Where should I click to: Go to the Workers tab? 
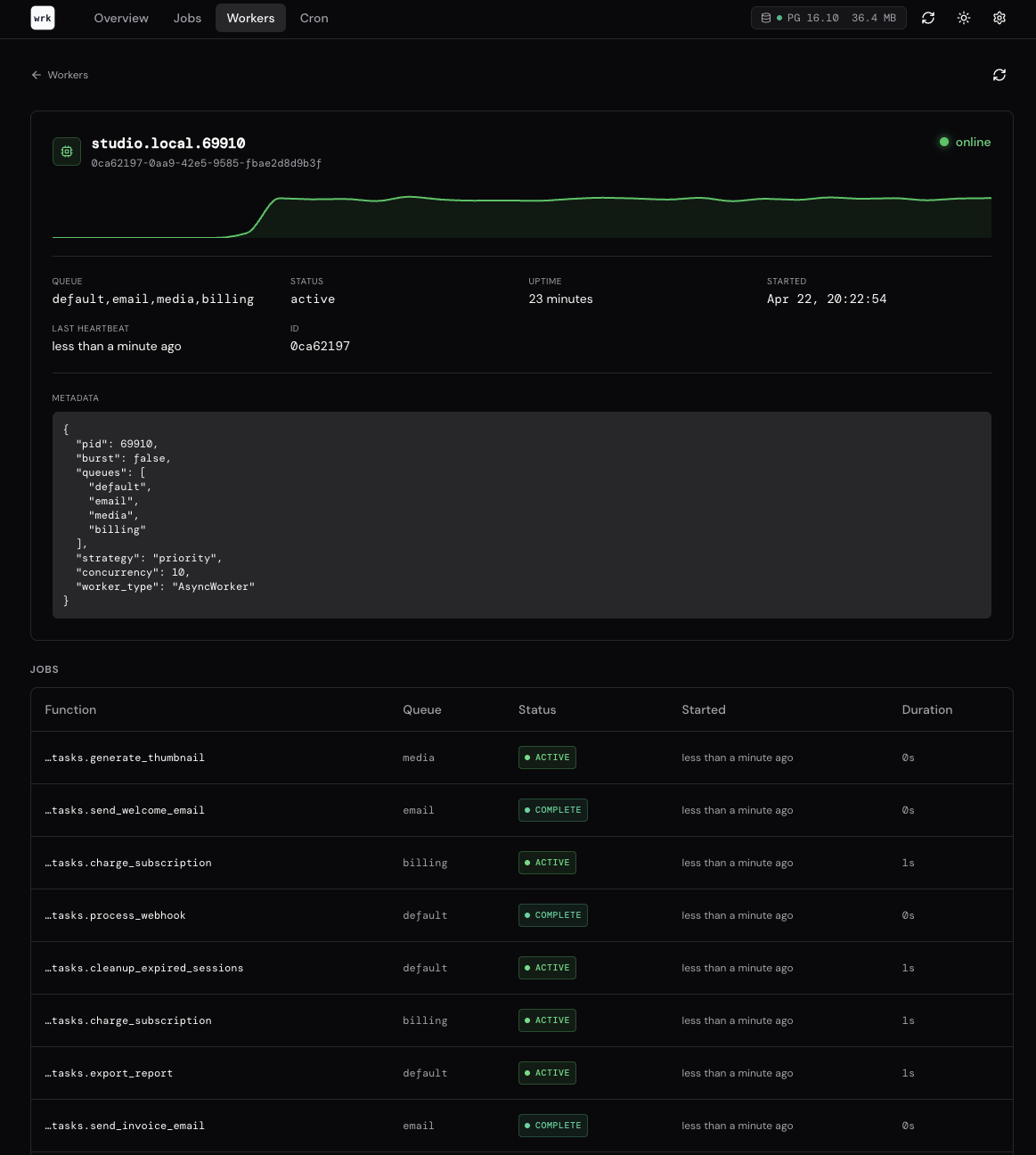click(x=250, y=18)
